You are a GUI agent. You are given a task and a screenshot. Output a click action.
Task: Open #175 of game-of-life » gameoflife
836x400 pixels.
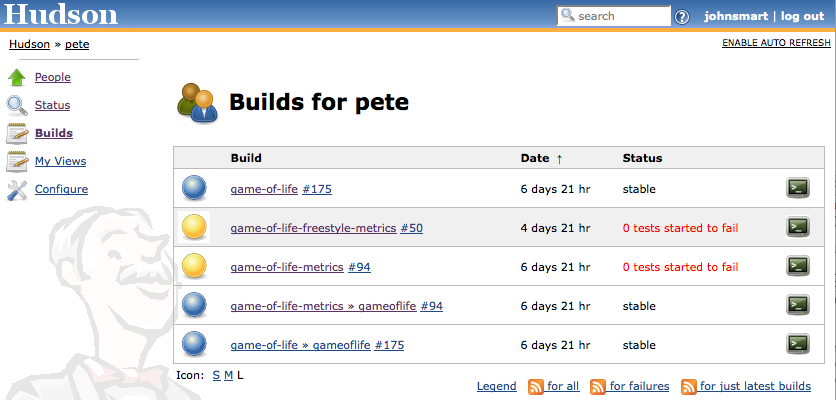(x=389, y=345)
